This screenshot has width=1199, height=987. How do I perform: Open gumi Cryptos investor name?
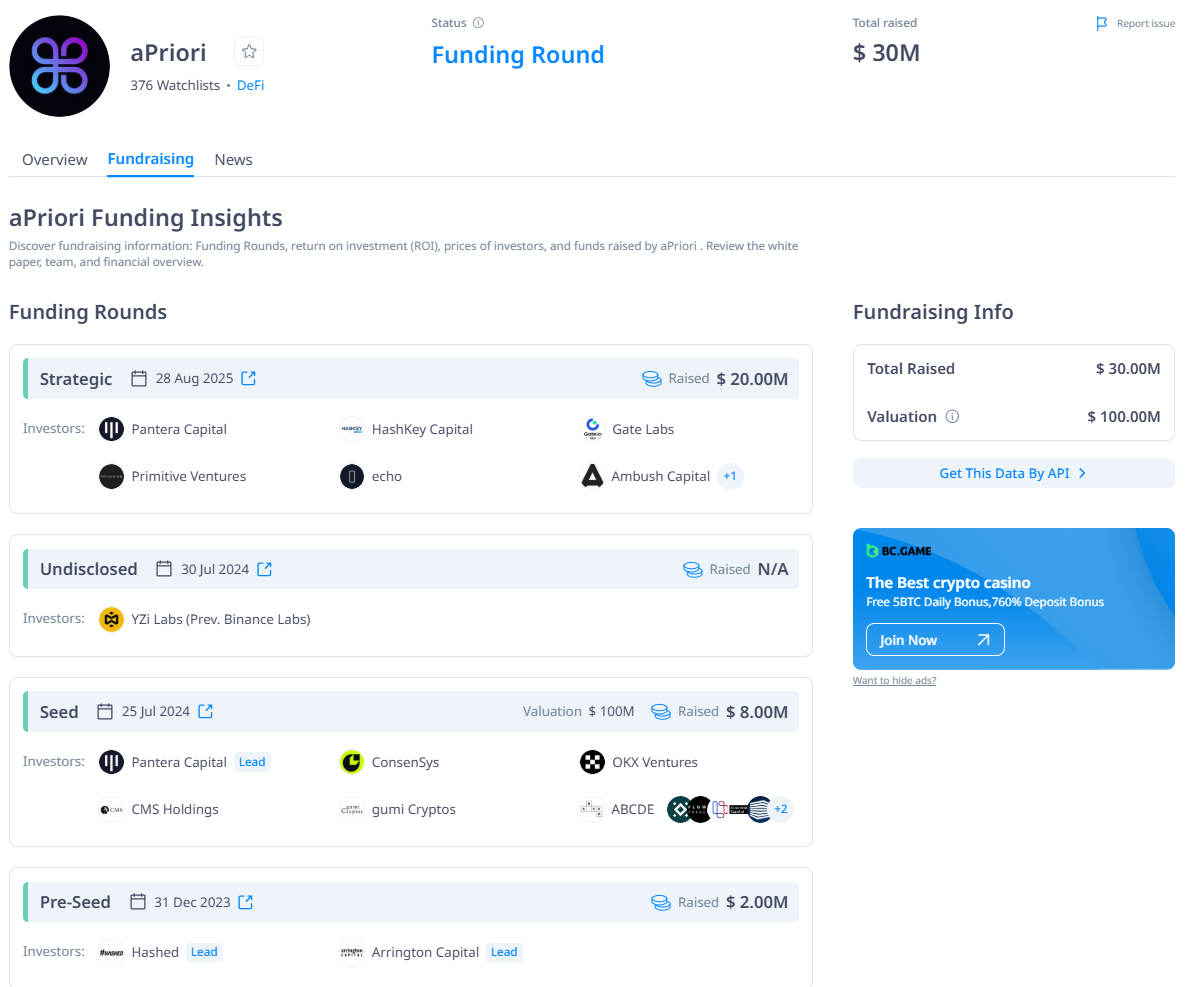pyautogui.click(x=414, y=810)
